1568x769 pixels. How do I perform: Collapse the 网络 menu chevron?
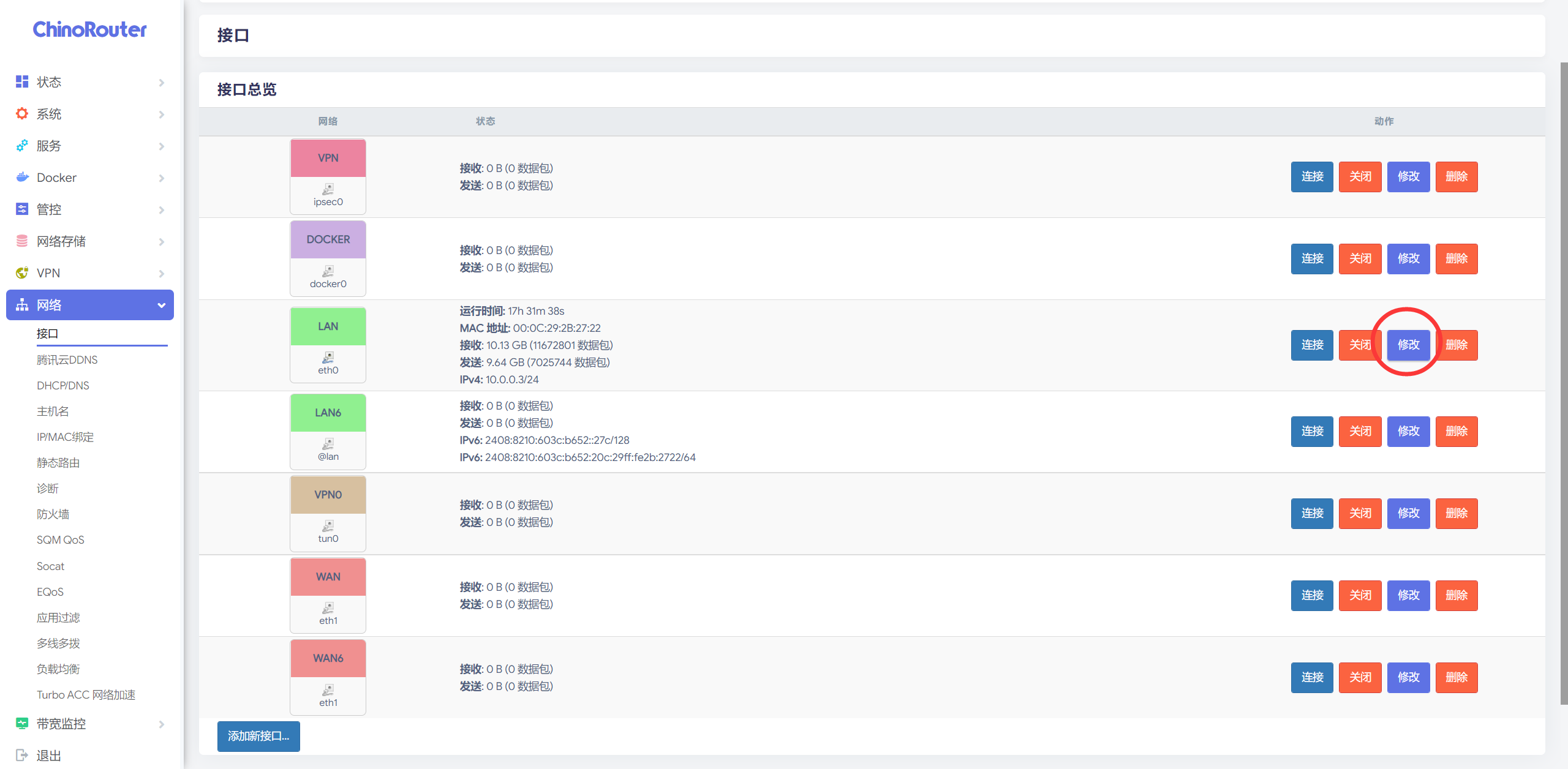point(162,305)
